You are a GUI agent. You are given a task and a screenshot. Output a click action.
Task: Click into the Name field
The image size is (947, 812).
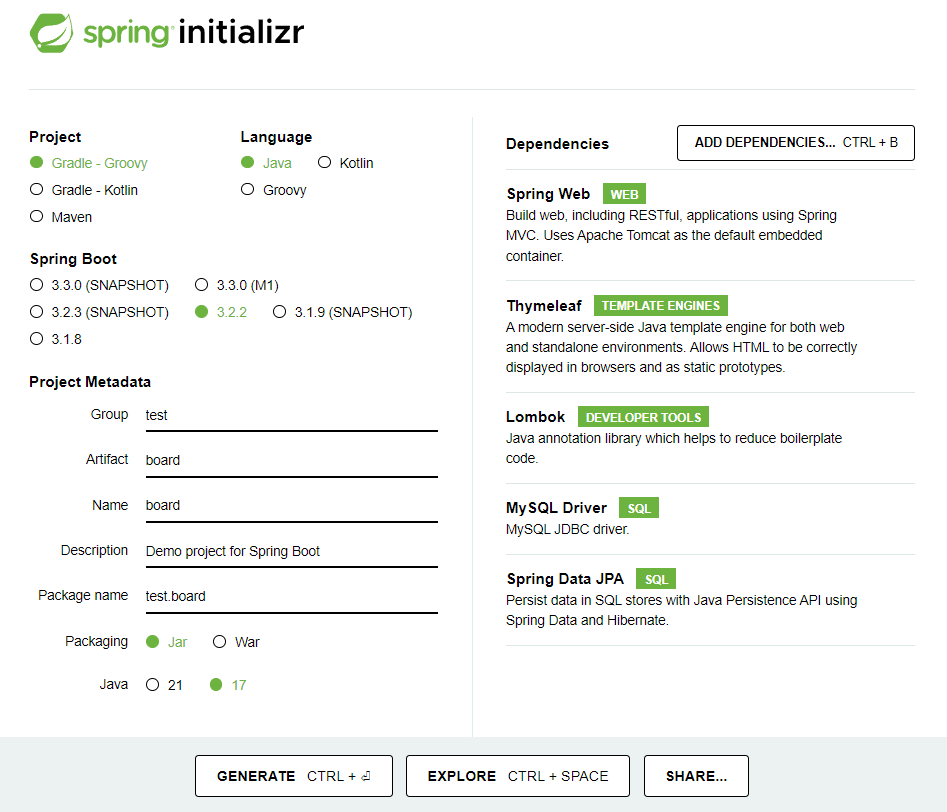click(x=292, y=506)
